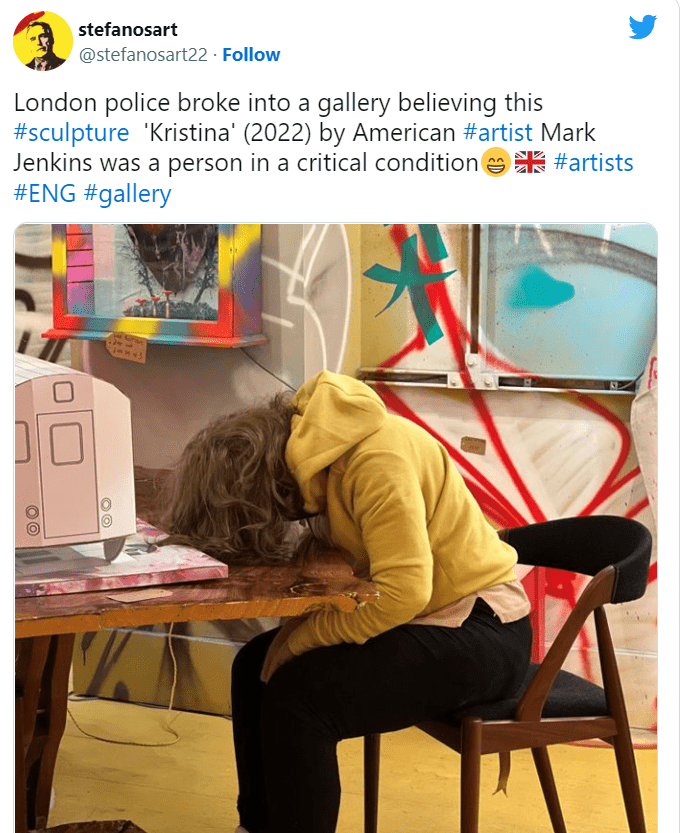The image size is (685, 833).
Task: Click the Twitter bird logo icon
Action: coord(642,27)
